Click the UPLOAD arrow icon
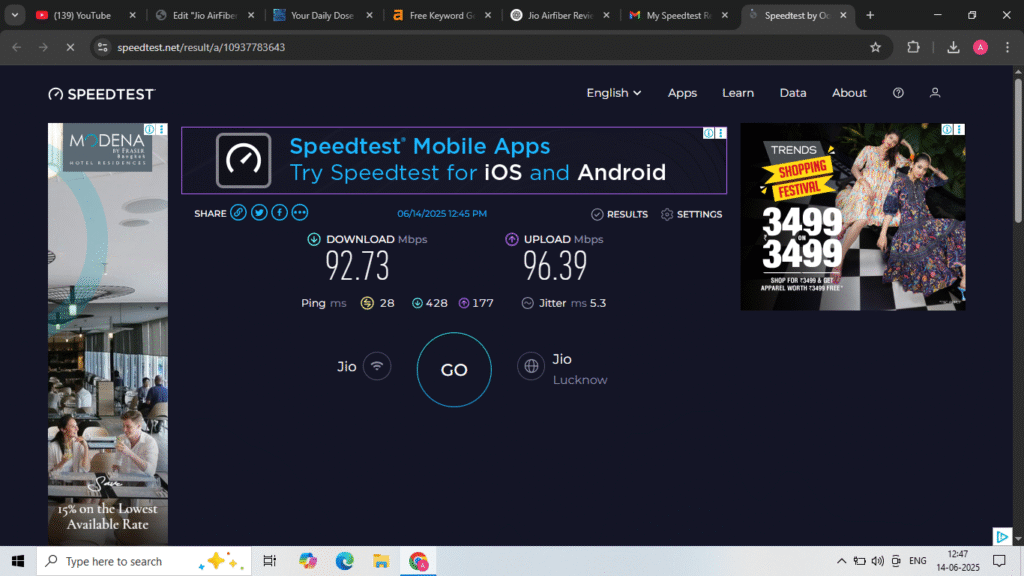The height and width of the screenshot is (576, 1024). [512, 239]
